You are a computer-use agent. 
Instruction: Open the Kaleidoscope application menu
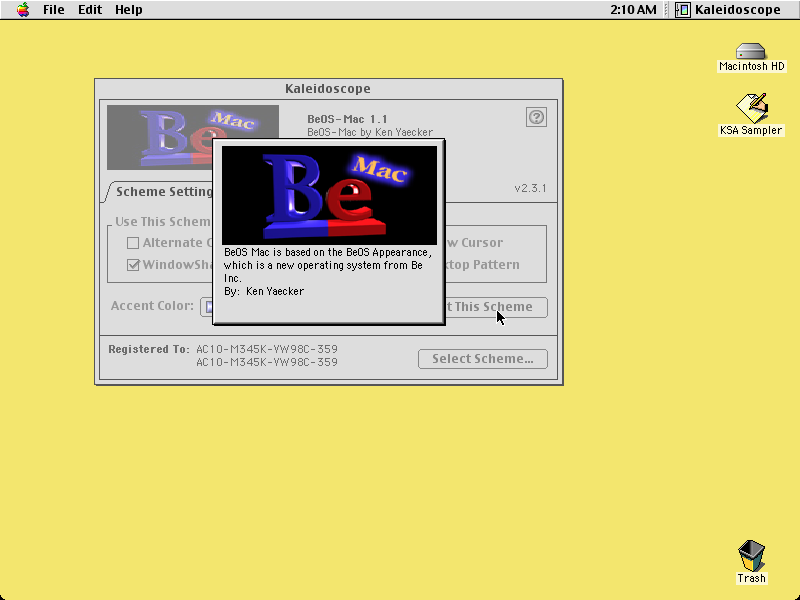[x=728, y=10]
